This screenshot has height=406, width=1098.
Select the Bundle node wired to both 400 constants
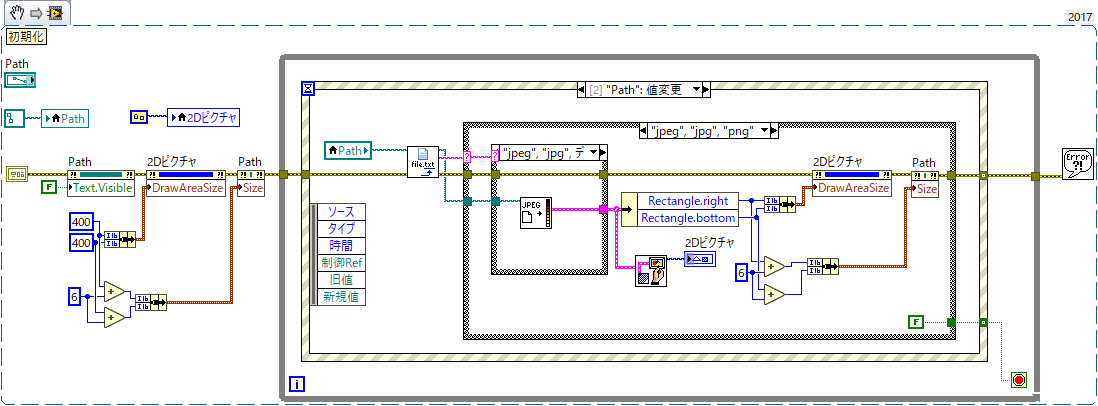click(120, 239)
